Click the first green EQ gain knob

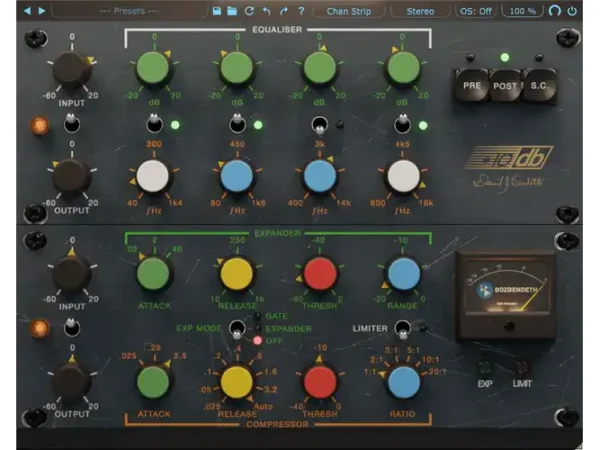pos(153,68)
